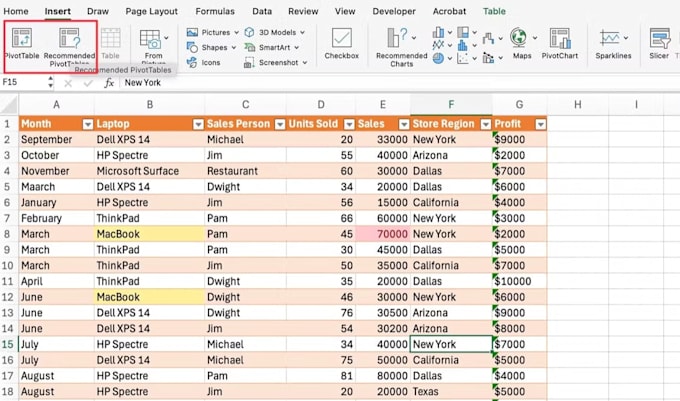
Task: Expand the 3D Models dropdown arrow
Action: click(x=302, y=33)
